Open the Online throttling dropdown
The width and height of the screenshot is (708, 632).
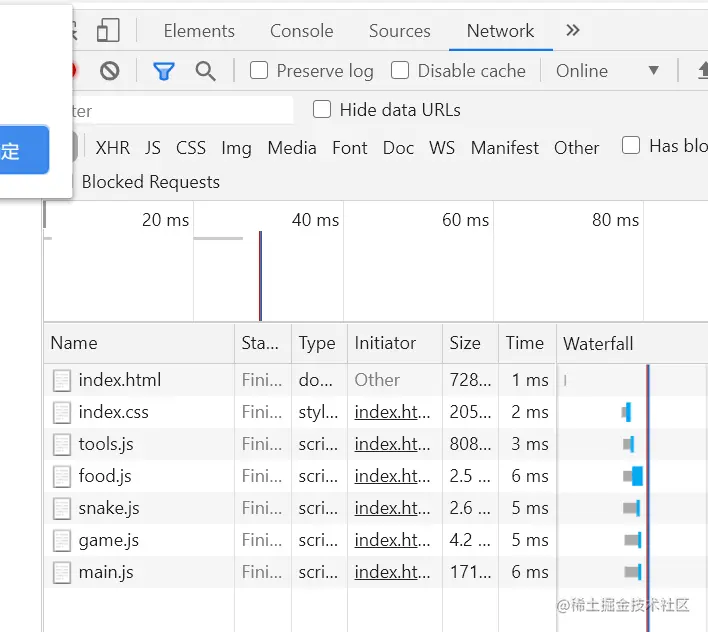[608, 71]
